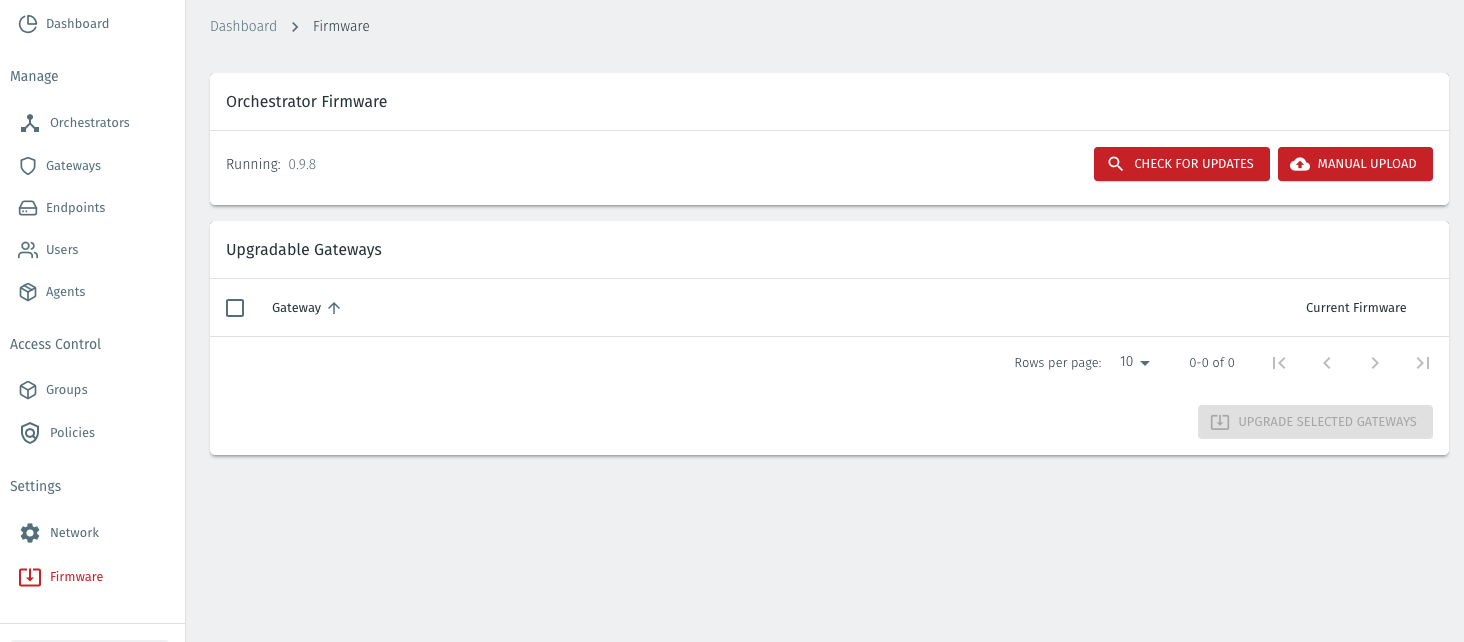This screenshot has height=642, width=1464.
Task: Select the Firmware breadcrumb tab
Action: [x=341, y=26]
